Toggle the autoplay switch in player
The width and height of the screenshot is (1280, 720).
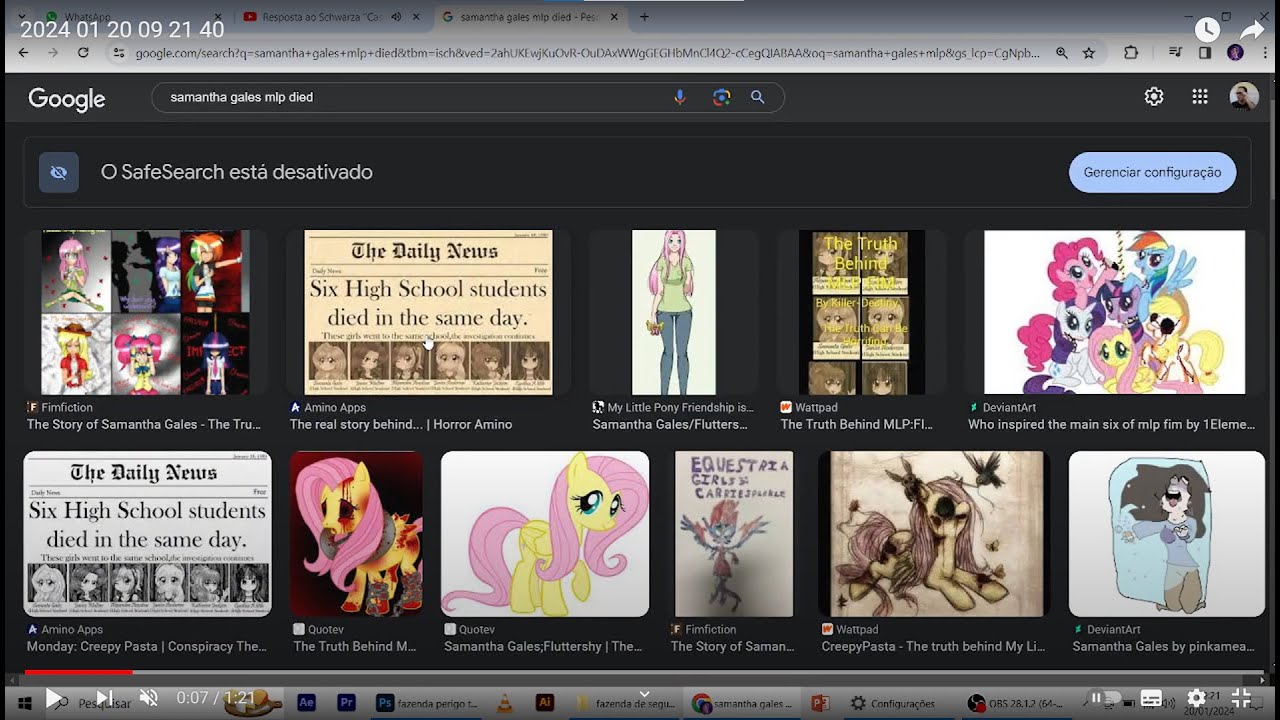[1106, 698]
